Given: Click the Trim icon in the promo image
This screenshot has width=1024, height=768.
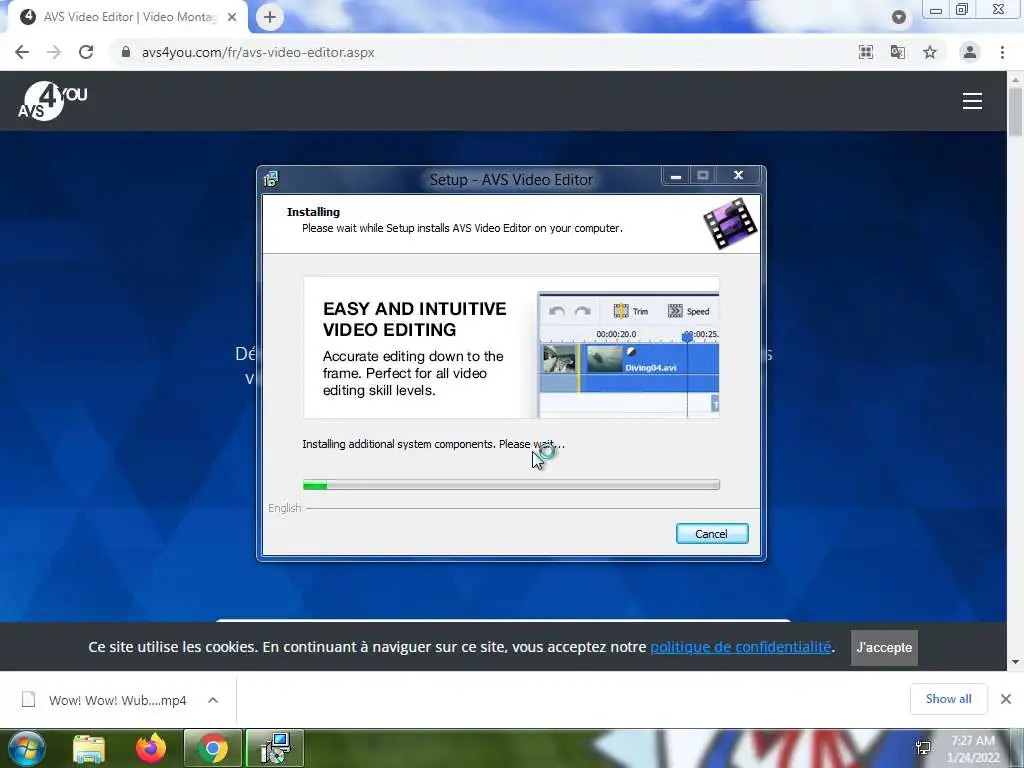Looking at the screenshot, I should [x=621, y=311].
